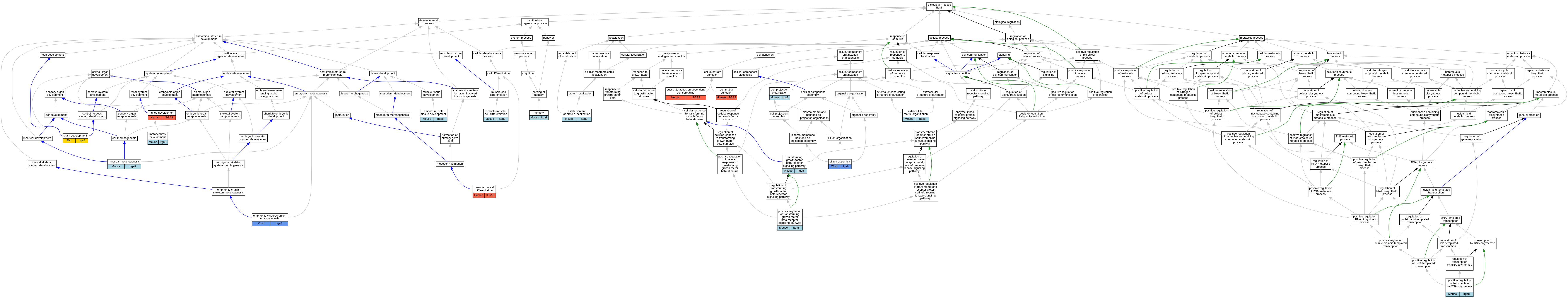The height and width of the screenshot is (299, 1568).
Task: Select the 'behavior' node
Action: (548, 38)
